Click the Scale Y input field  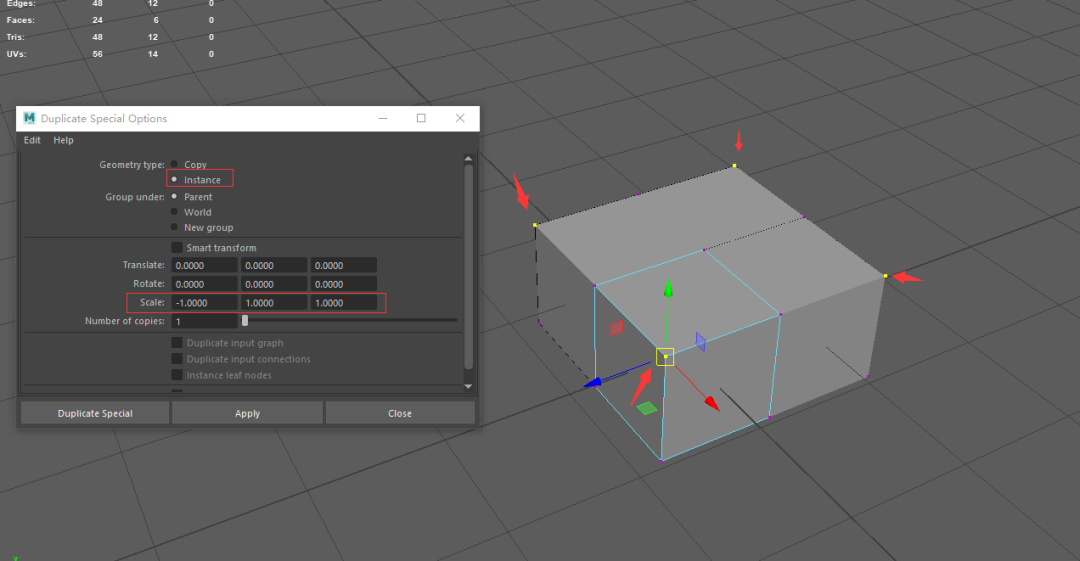[x=273, y=303]
